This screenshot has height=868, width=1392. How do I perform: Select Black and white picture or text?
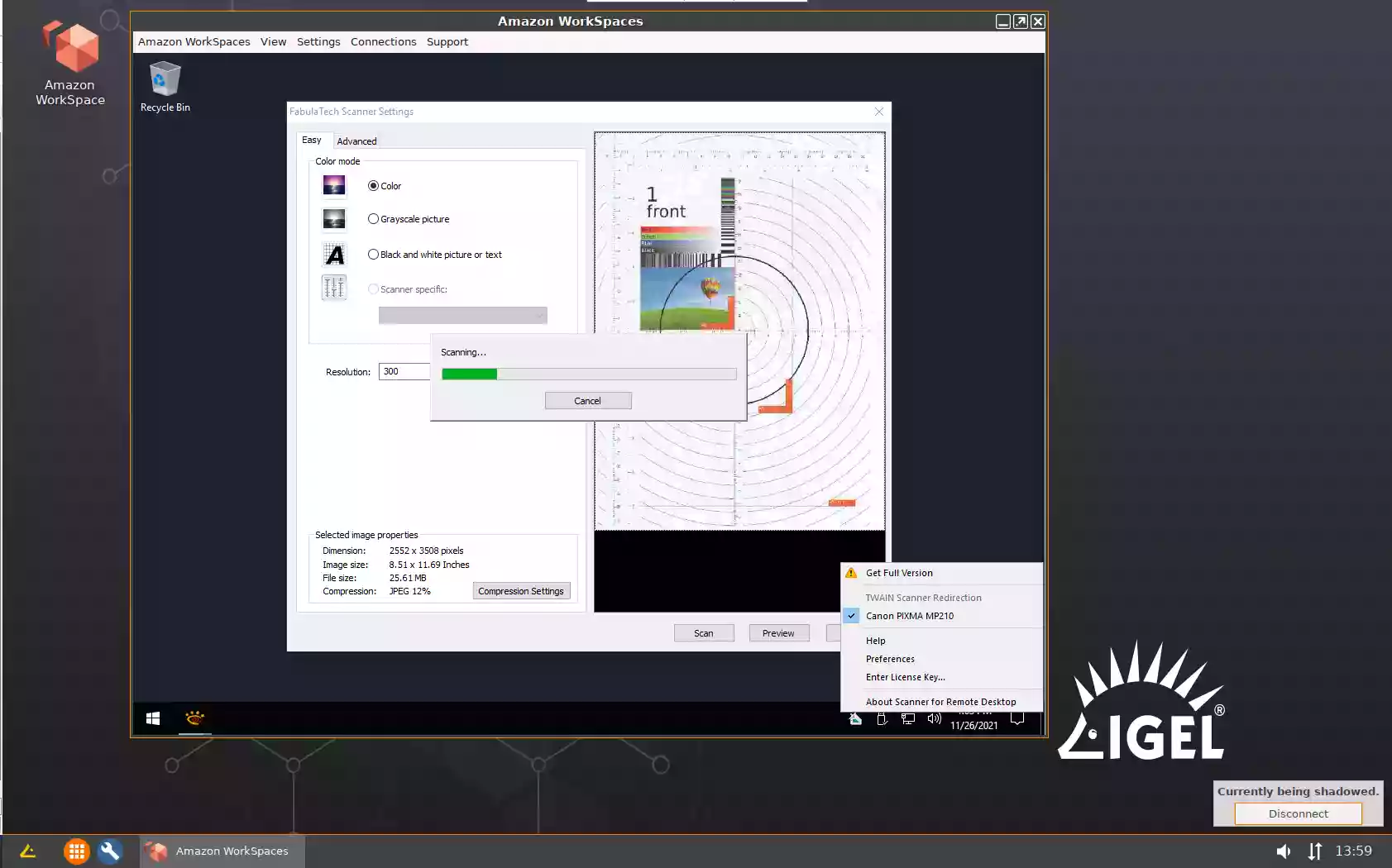pyautogui.click(x=373, y=255)
